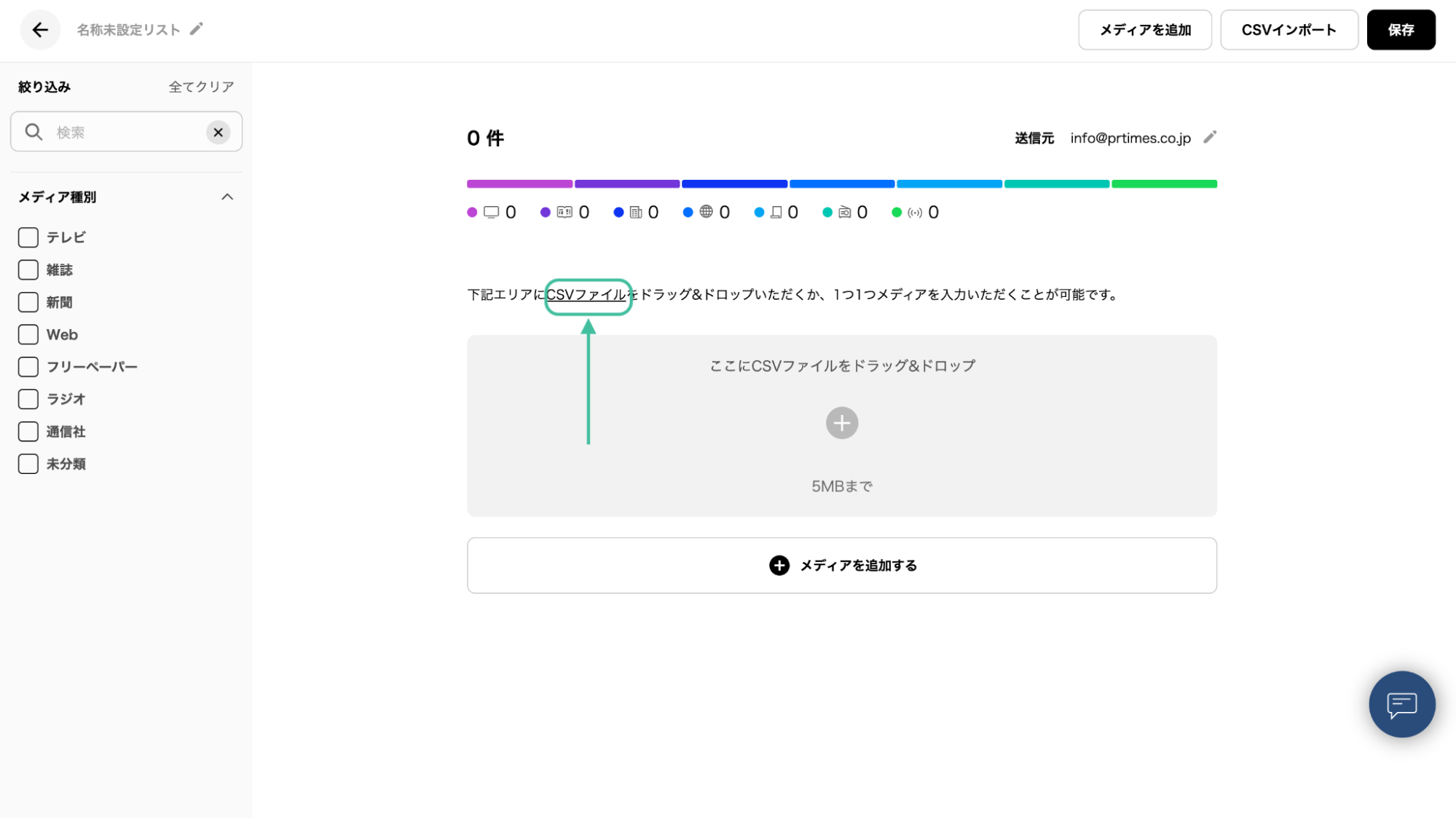Click the gray plus icon in drop area

pos(841,423)
